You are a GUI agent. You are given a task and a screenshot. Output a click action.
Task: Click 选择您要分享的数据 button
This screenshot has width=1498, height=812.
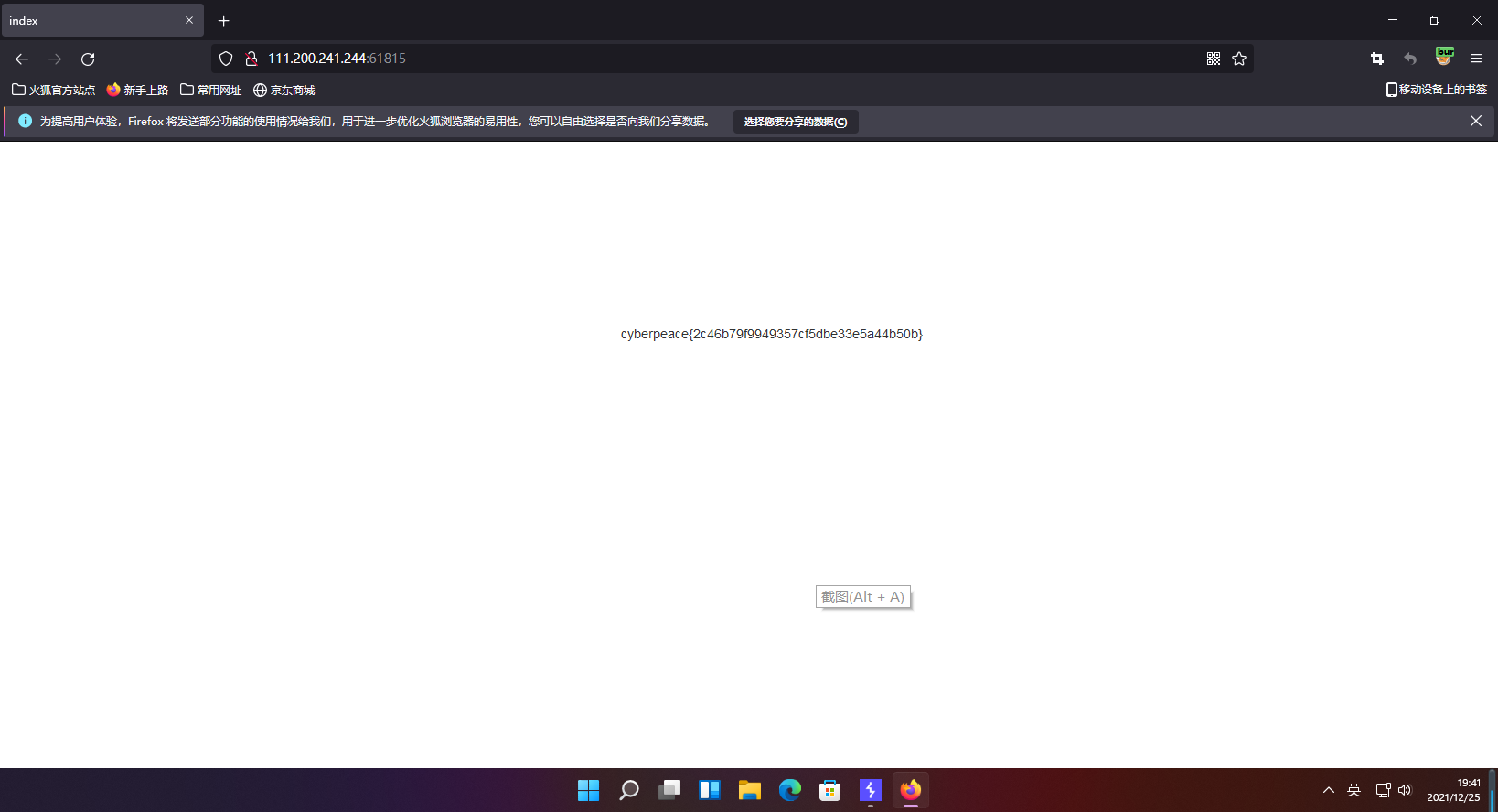[796, 122]
